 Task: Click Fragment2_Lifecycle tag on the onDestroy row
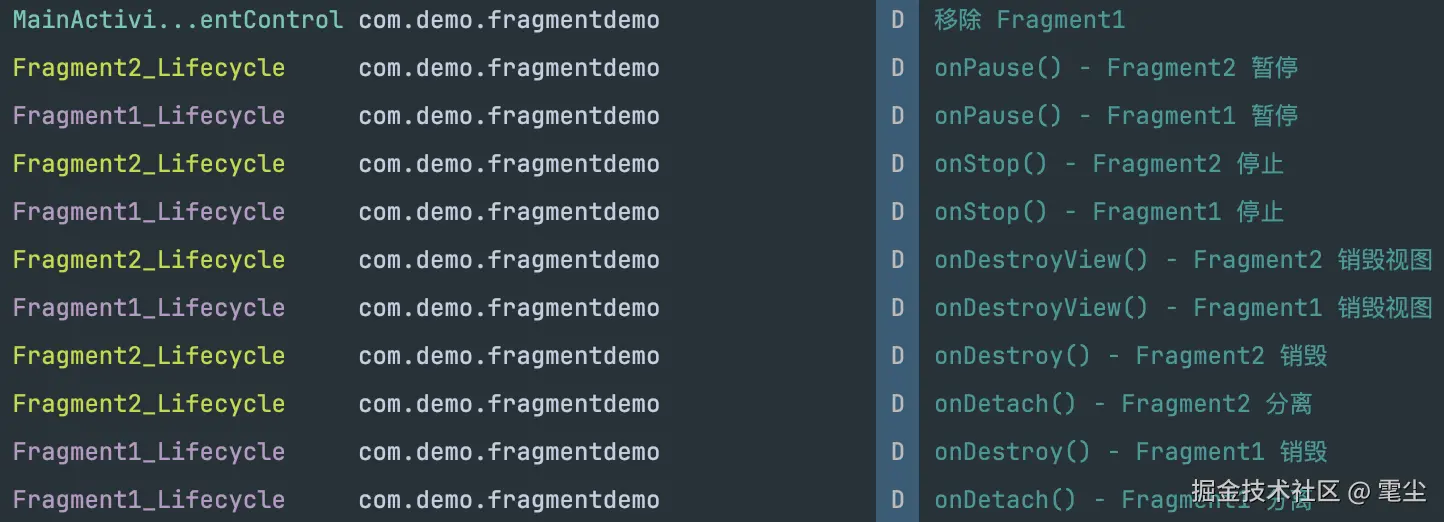pos(148,356)
